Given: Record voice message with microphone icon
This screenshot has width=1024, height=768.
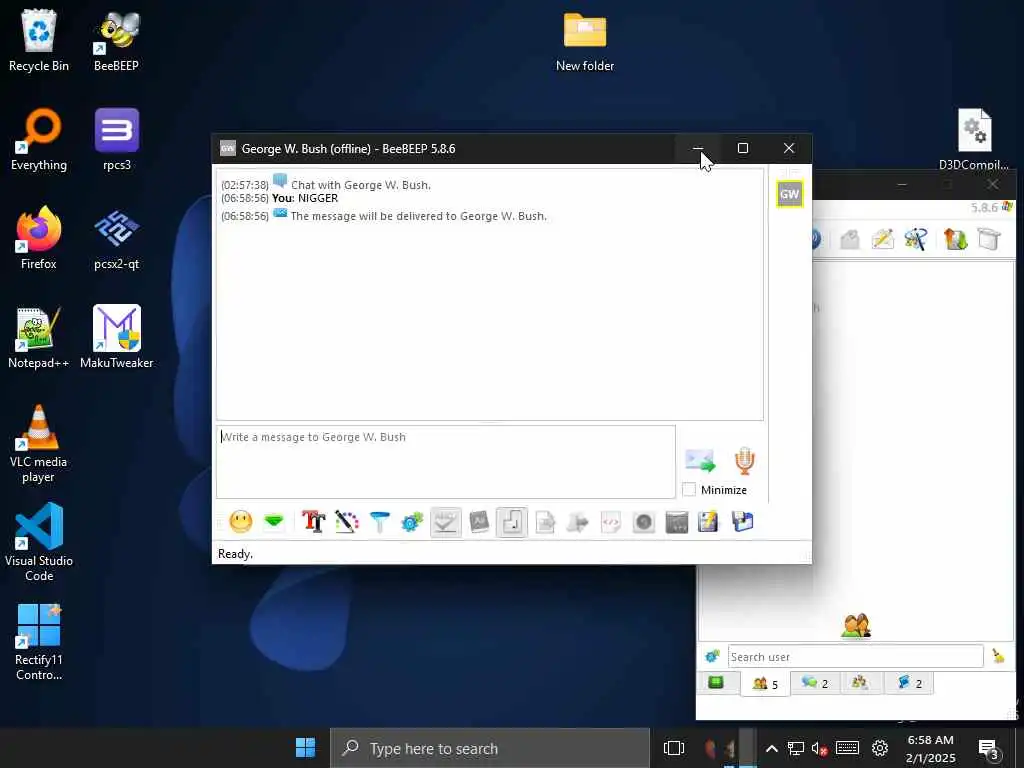Looking at the screenshot, I should pos(744,460).
